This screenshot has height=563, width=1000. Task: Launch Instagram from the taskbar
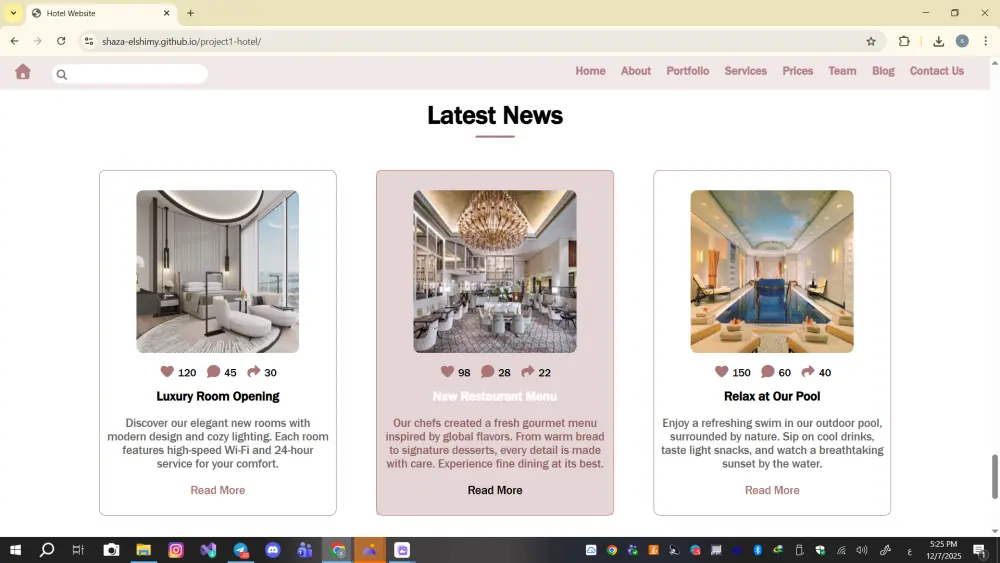coord(176,550)
